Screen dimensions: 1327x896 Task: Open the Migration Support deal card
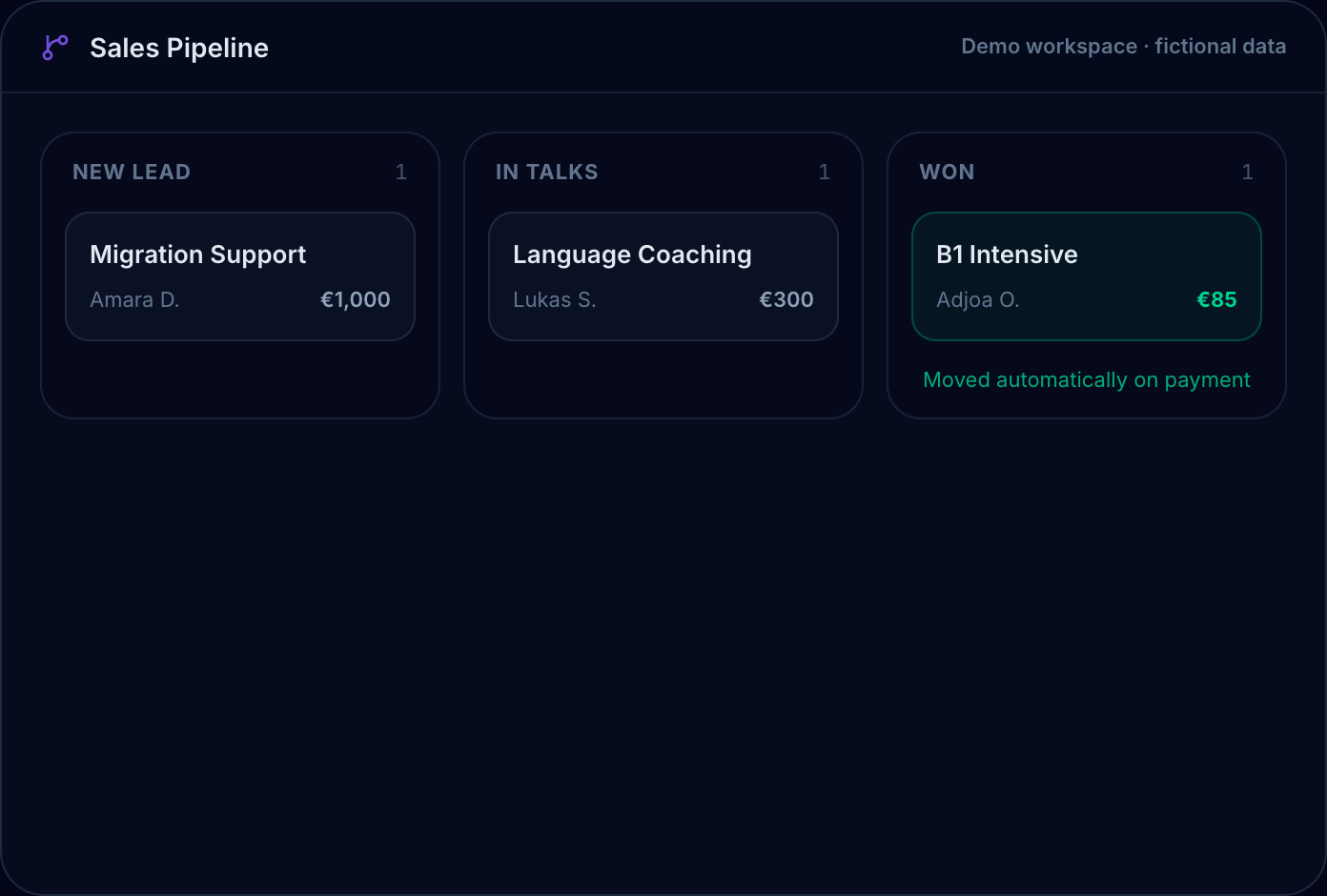click(x=240, y=276)
